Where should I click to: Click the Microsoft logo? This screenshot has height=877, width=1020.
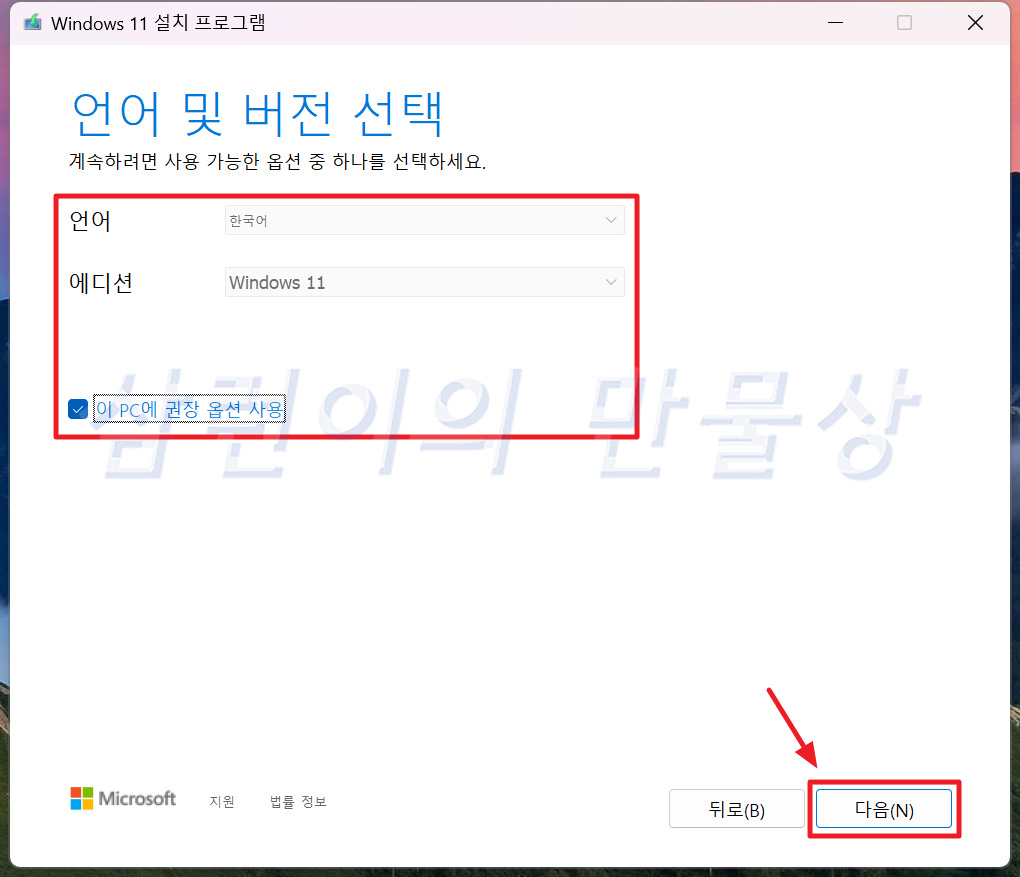point(123,798)
